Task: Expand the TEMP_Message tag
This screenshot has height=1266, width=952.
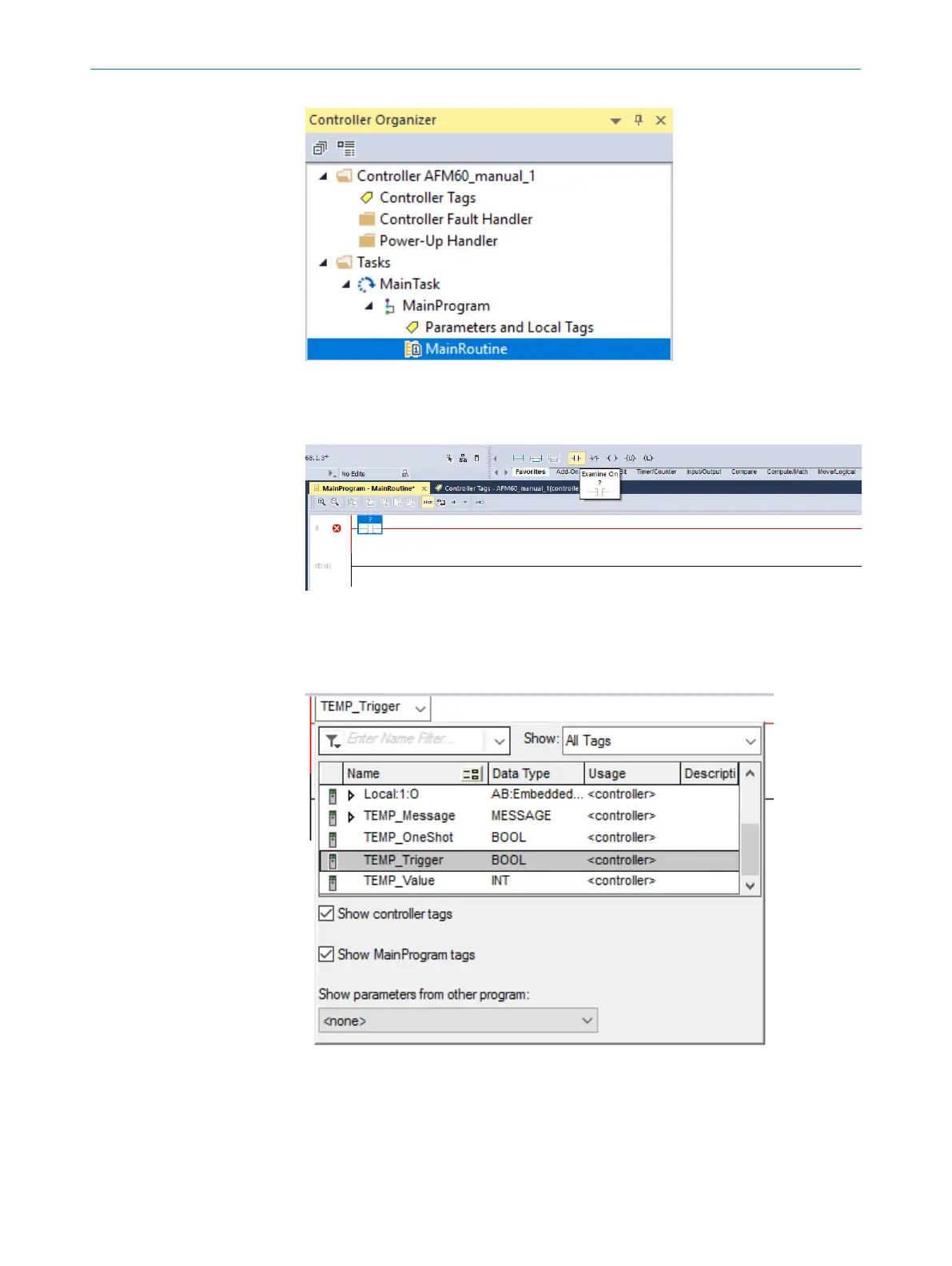Action: coord(351,817)
